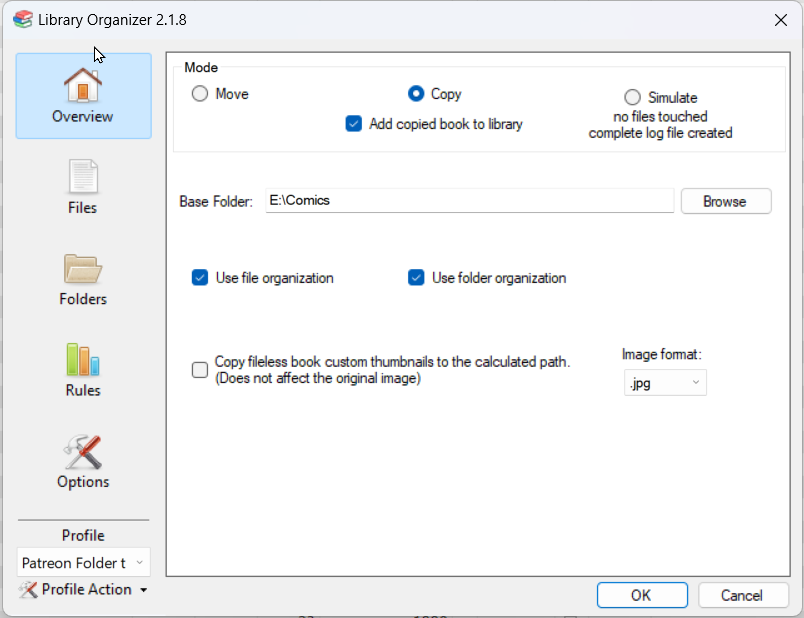804x618 pixels.
Task: Click the Browse button for Base Folder
Action: coord(726,201)
